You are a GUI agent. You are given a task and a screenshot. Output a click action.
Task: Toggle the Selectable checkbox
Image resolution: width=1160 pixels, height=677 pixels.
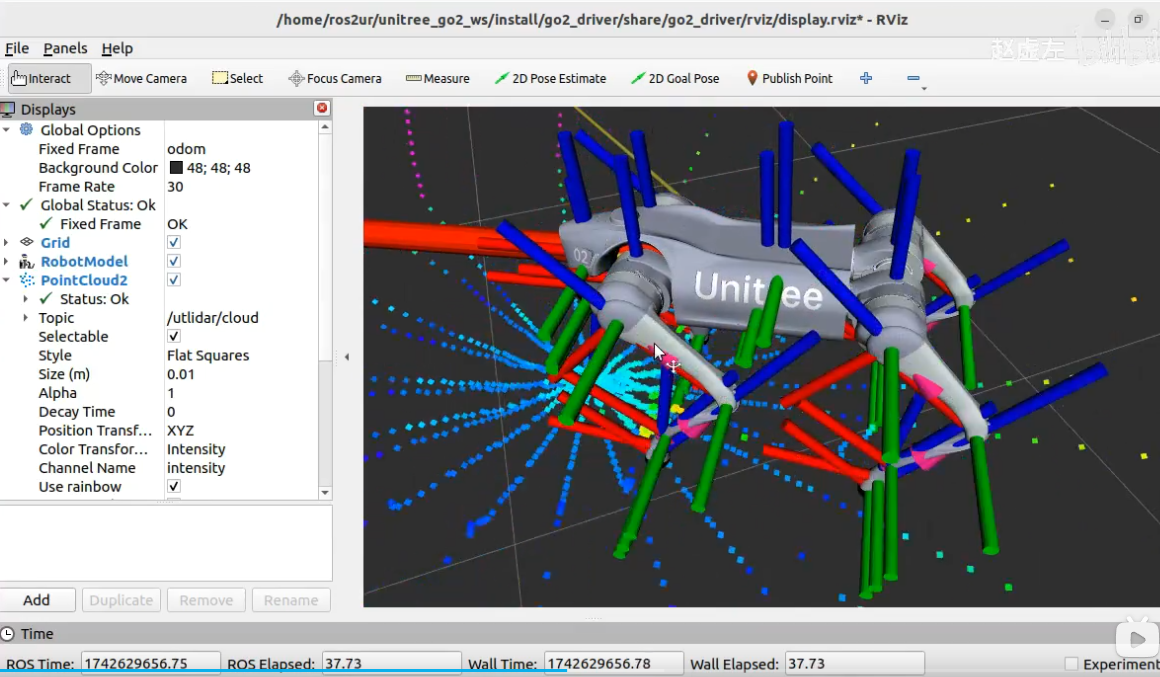click(x=174, y=336)
